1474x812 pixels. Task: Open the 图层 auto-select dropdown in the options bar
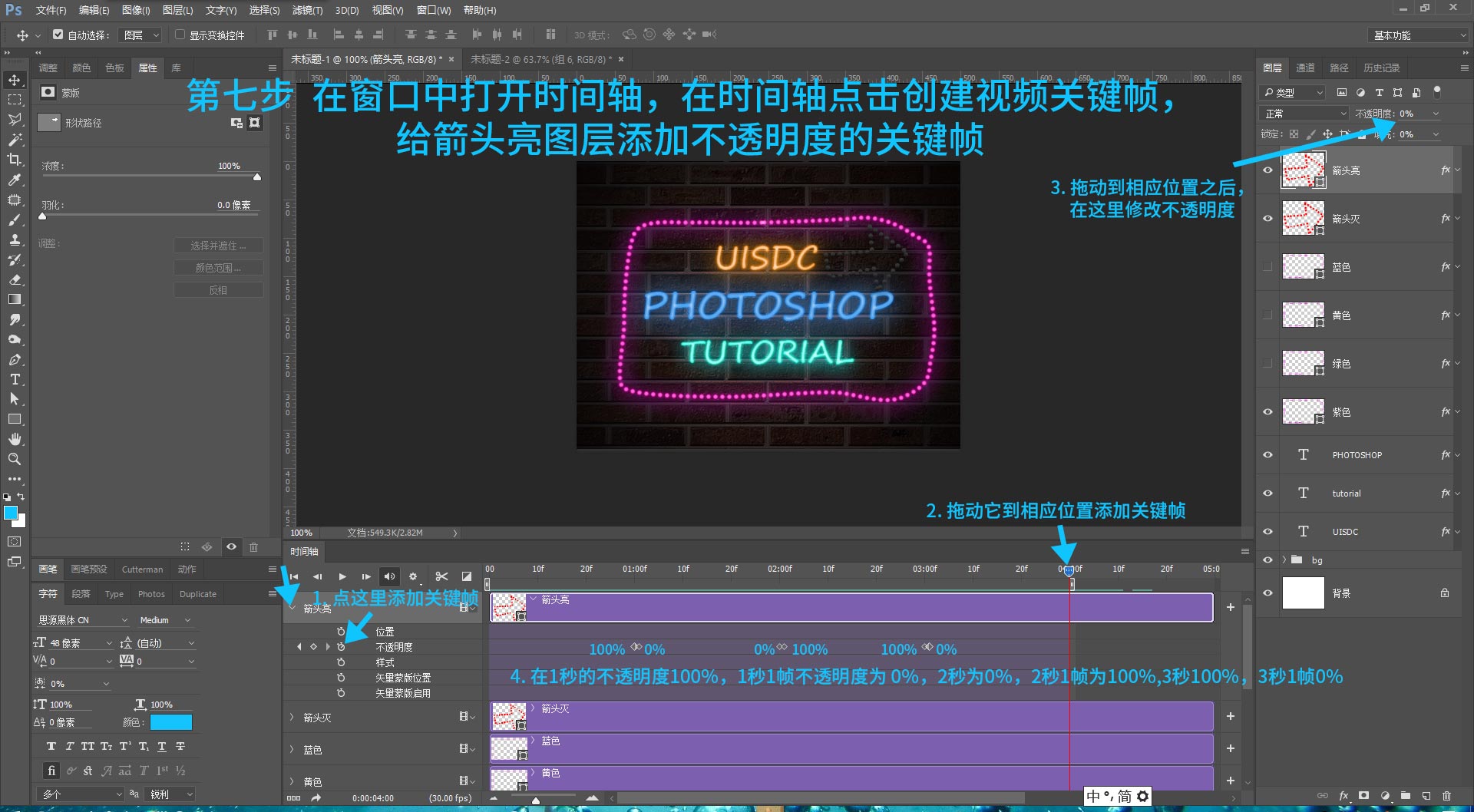coord(141,35)
